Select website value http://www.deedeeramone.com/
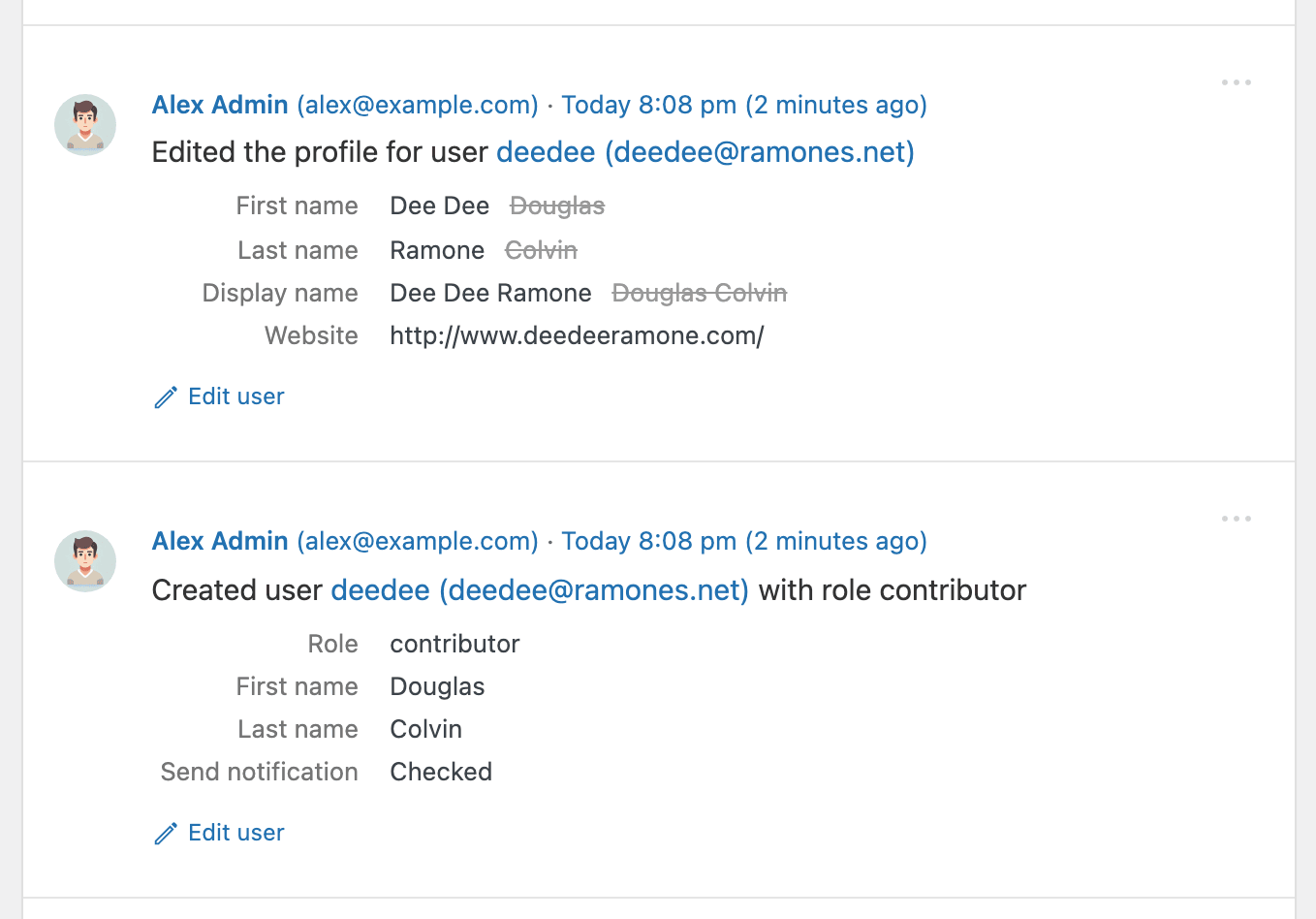Viewport: 1316px width, 919px height. pyautogui.click(x=578, y=335)
